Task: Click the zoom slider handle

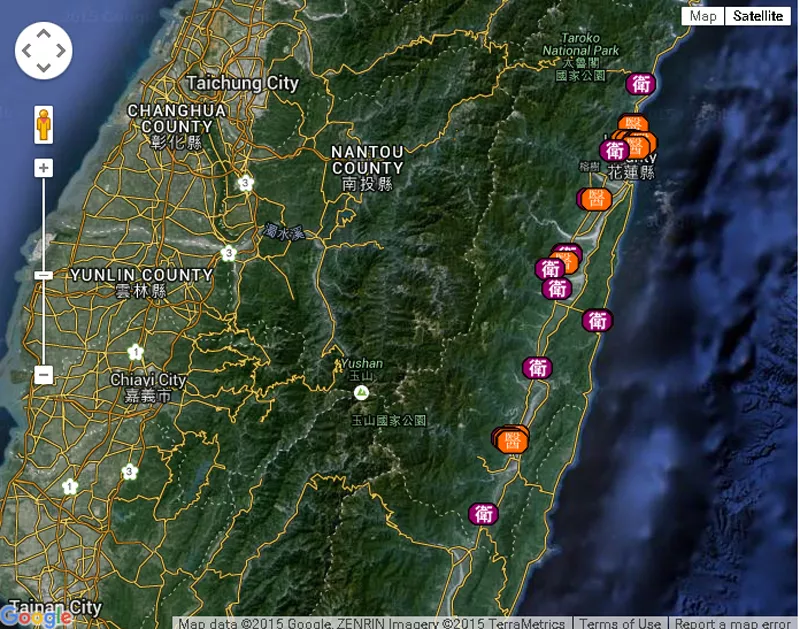Action: pyautogui.click(x=43, y=275)
